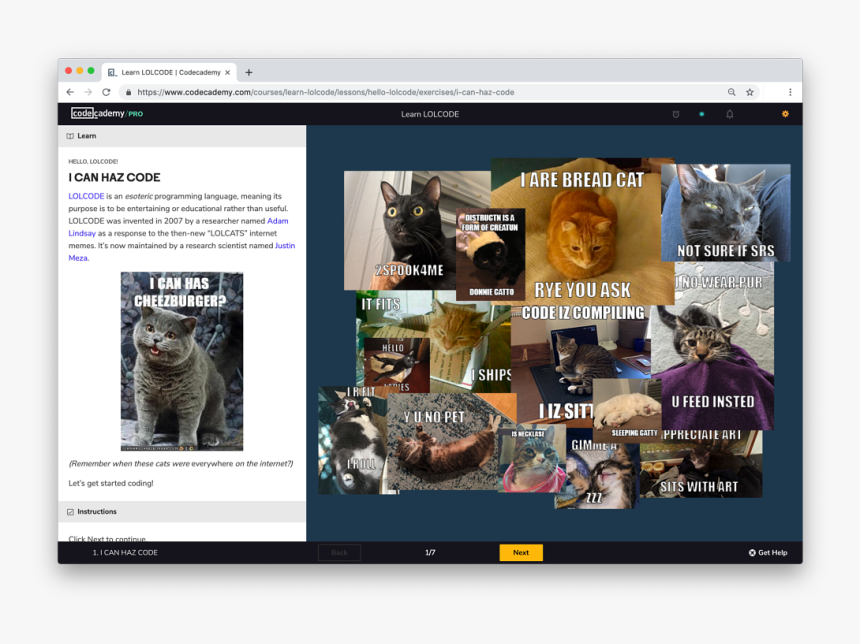The width and height of the screenshot is (860, 644).
Task: Open the orange settings gear
Action: 785,114
